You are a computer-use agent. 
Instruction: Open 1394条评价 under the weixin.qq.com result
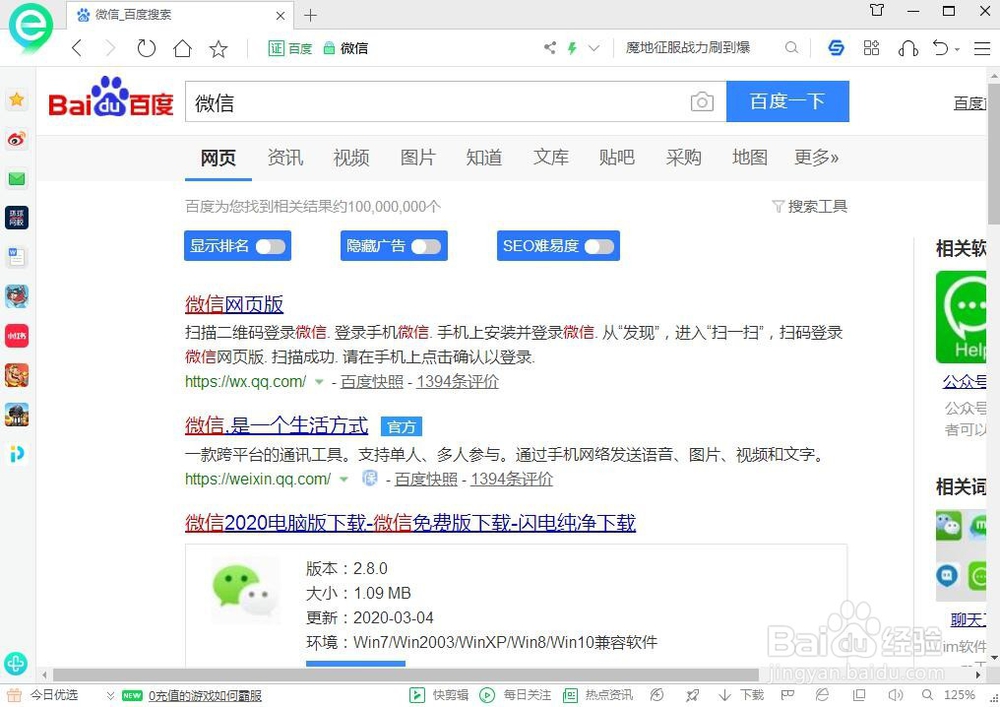coord(511,479)
